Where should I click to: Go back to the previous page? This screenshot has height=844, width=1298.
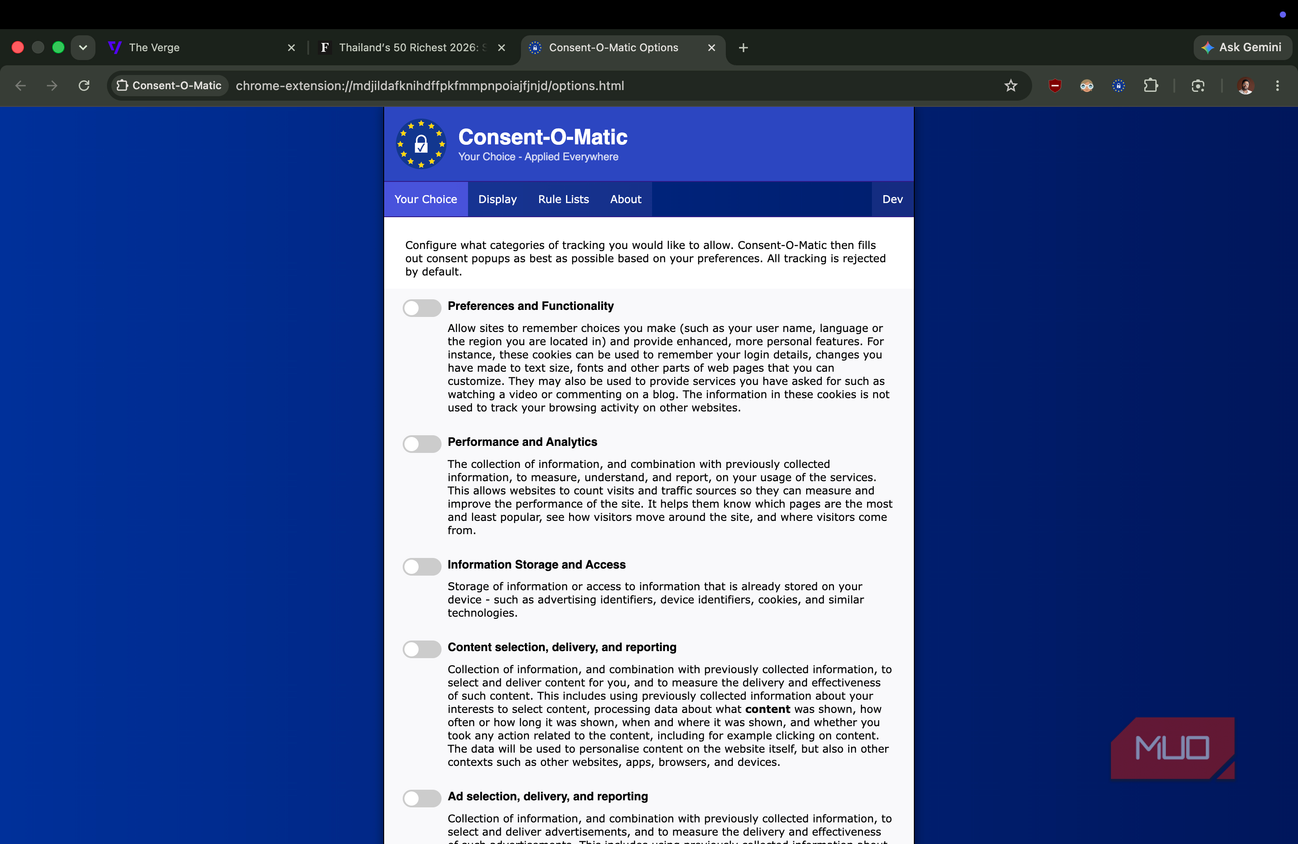click(x=21, y=86)
